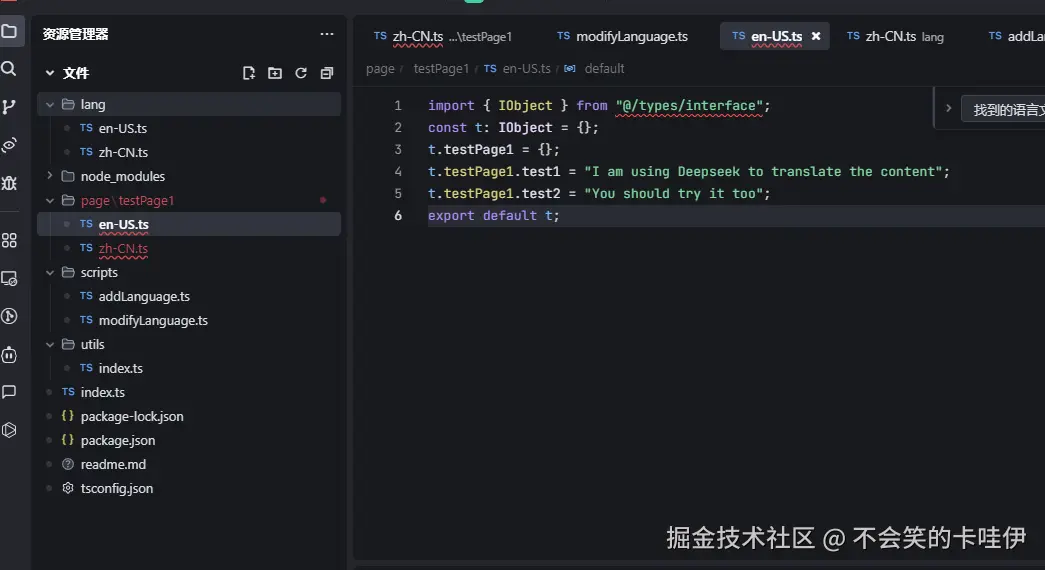The height and width of the screenshot is (570, 1045).
Task: Select en-US.ts under testPage1 folder
Action: coord(189,224)
